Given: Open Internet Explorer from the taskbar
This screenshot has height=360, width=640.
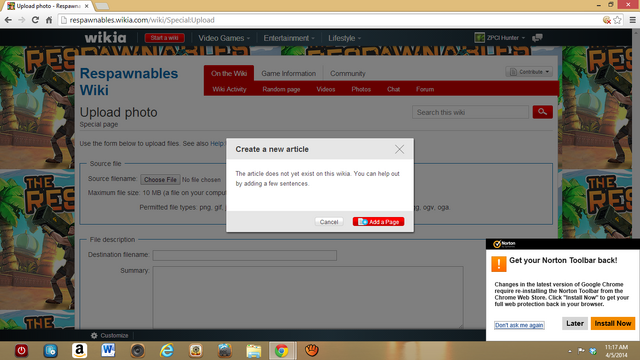Looking at the screenshot, I should 167,351.
